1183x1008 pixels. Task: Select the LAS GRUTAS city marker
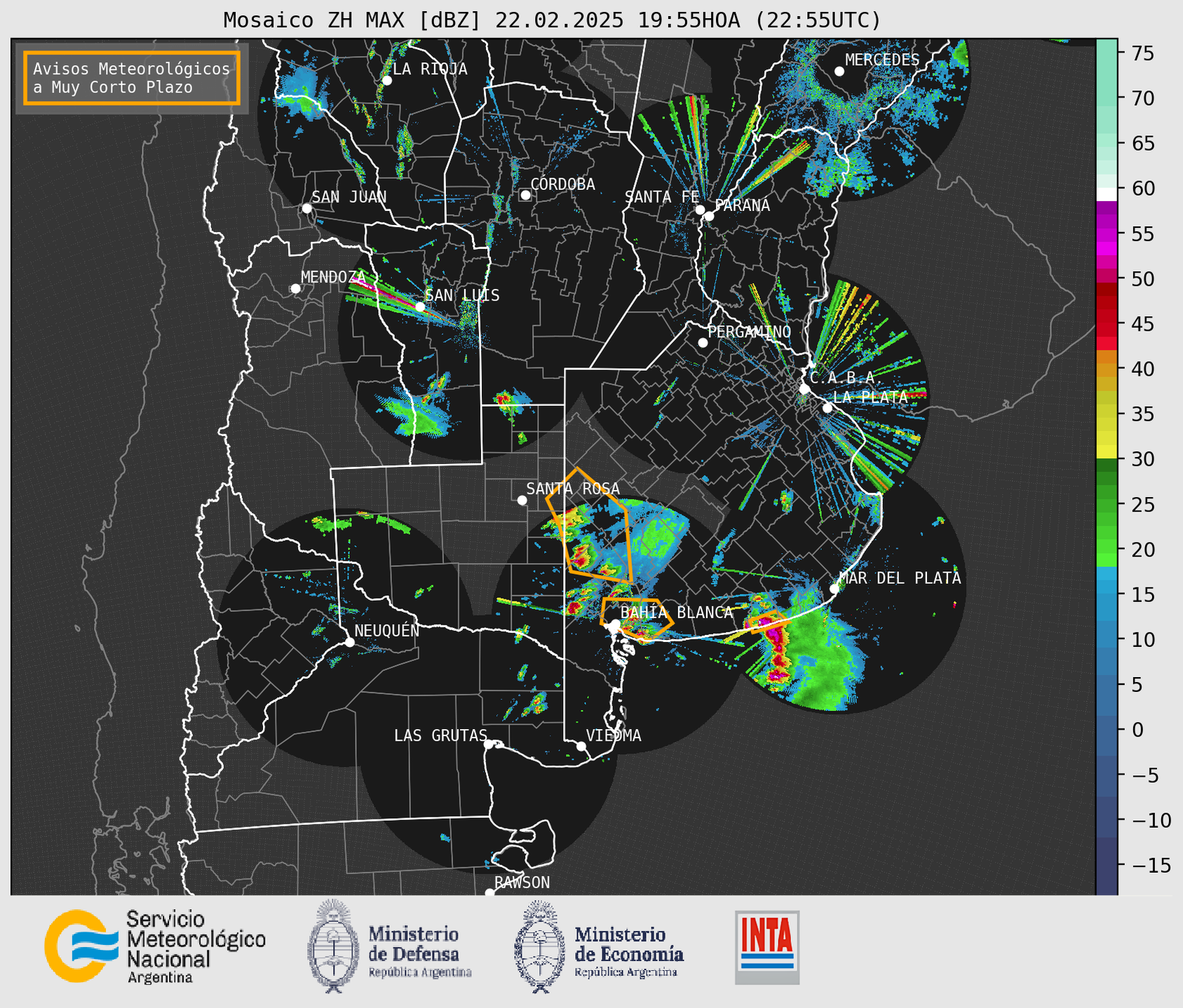(x=489, y=744)
